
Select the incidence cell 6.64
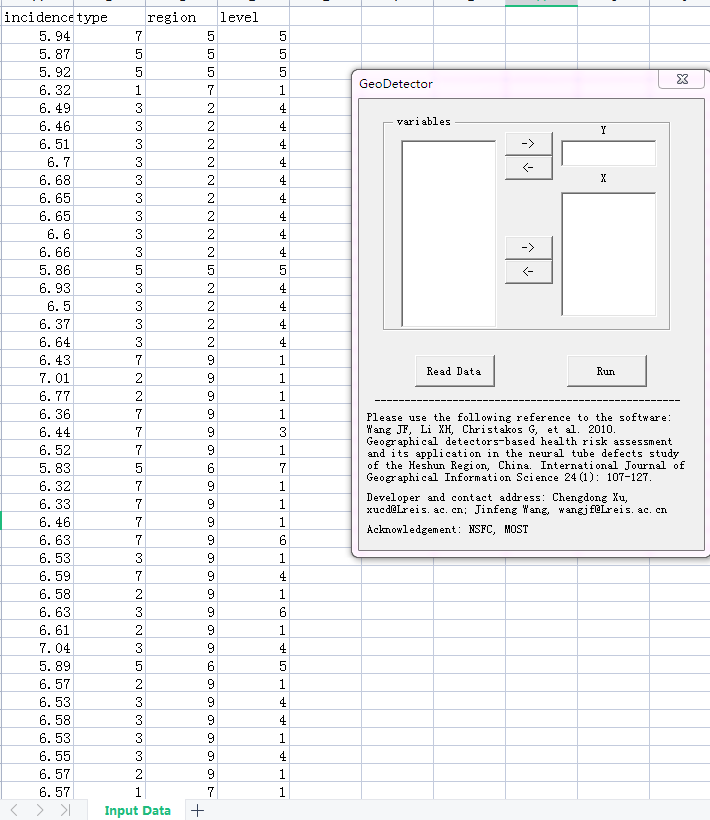[x=38, y=341]
